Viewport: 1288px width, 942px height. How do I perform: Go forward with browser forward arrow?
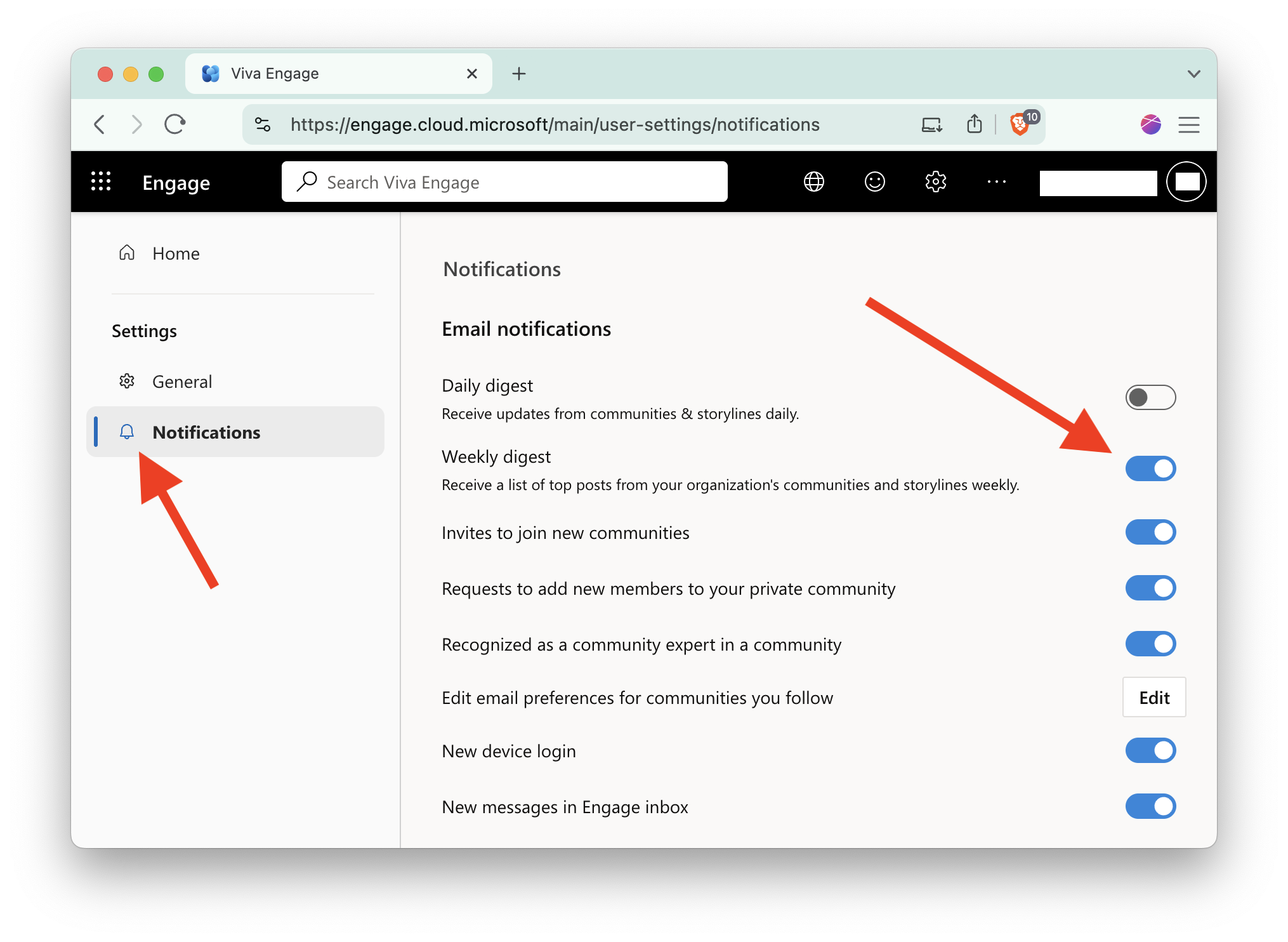pos(136,124)
